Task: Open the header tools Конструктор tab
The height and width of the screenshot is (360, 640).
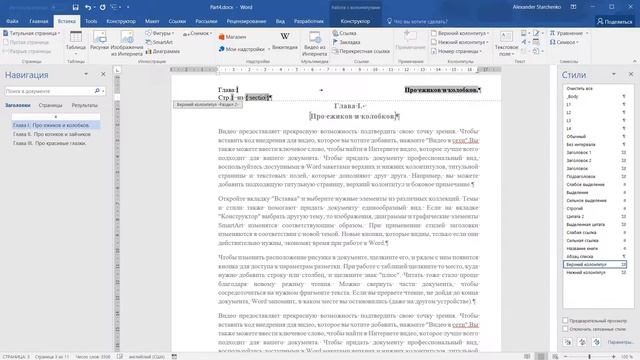Action: pyautogui.click(x=355, y=21)
